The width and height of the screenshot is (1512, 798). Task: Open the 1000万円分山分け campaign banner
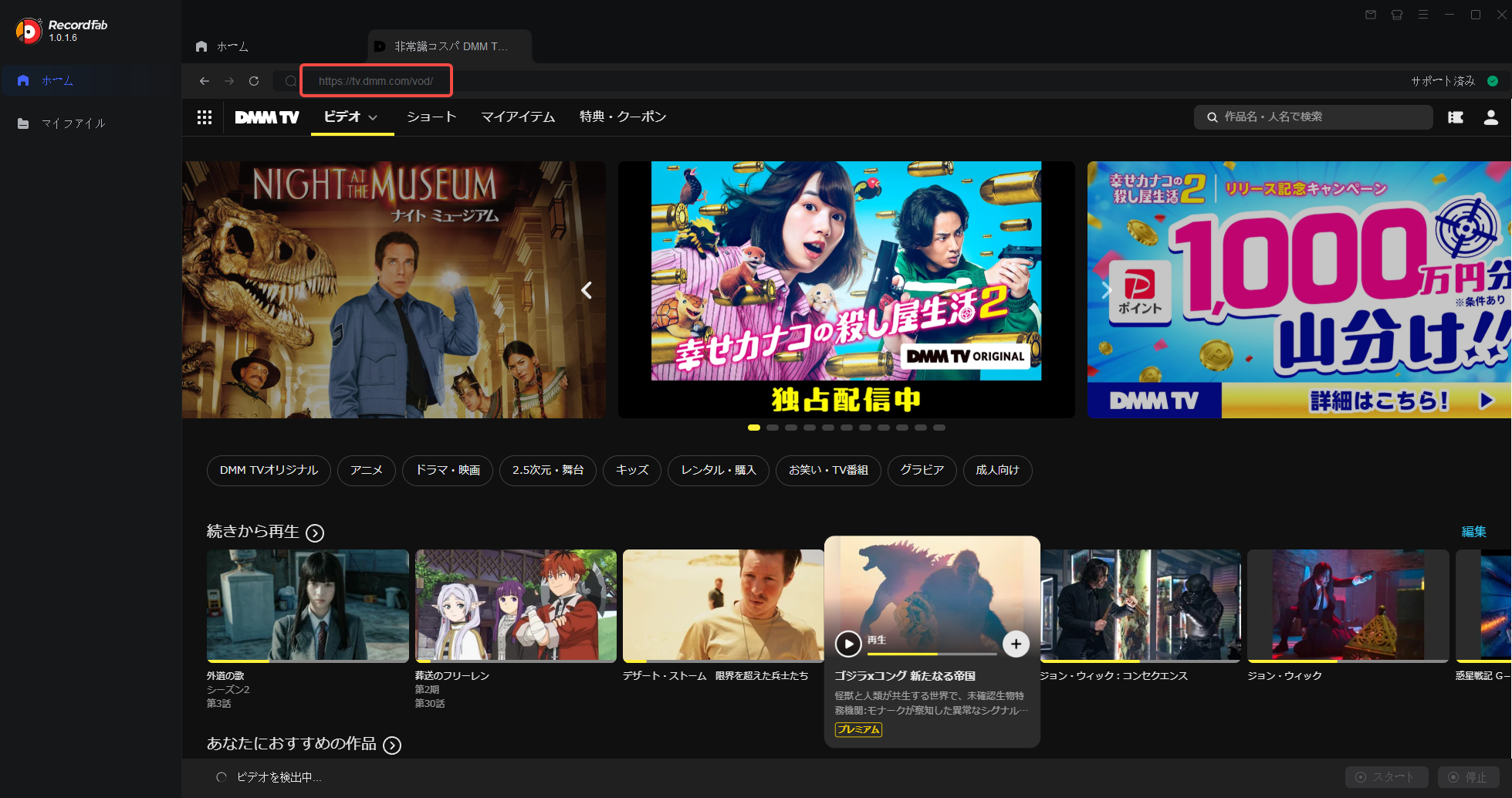[1299, 289]
